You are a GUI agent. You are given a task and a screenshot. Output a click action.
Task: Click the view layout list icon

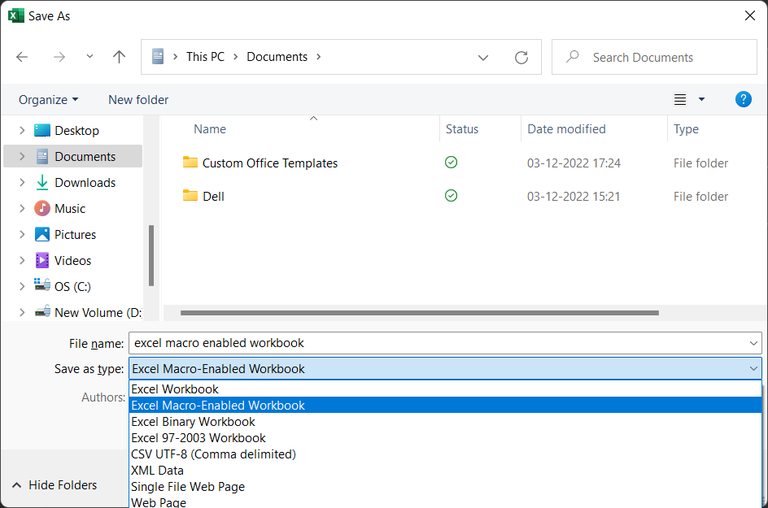(680, 99)
